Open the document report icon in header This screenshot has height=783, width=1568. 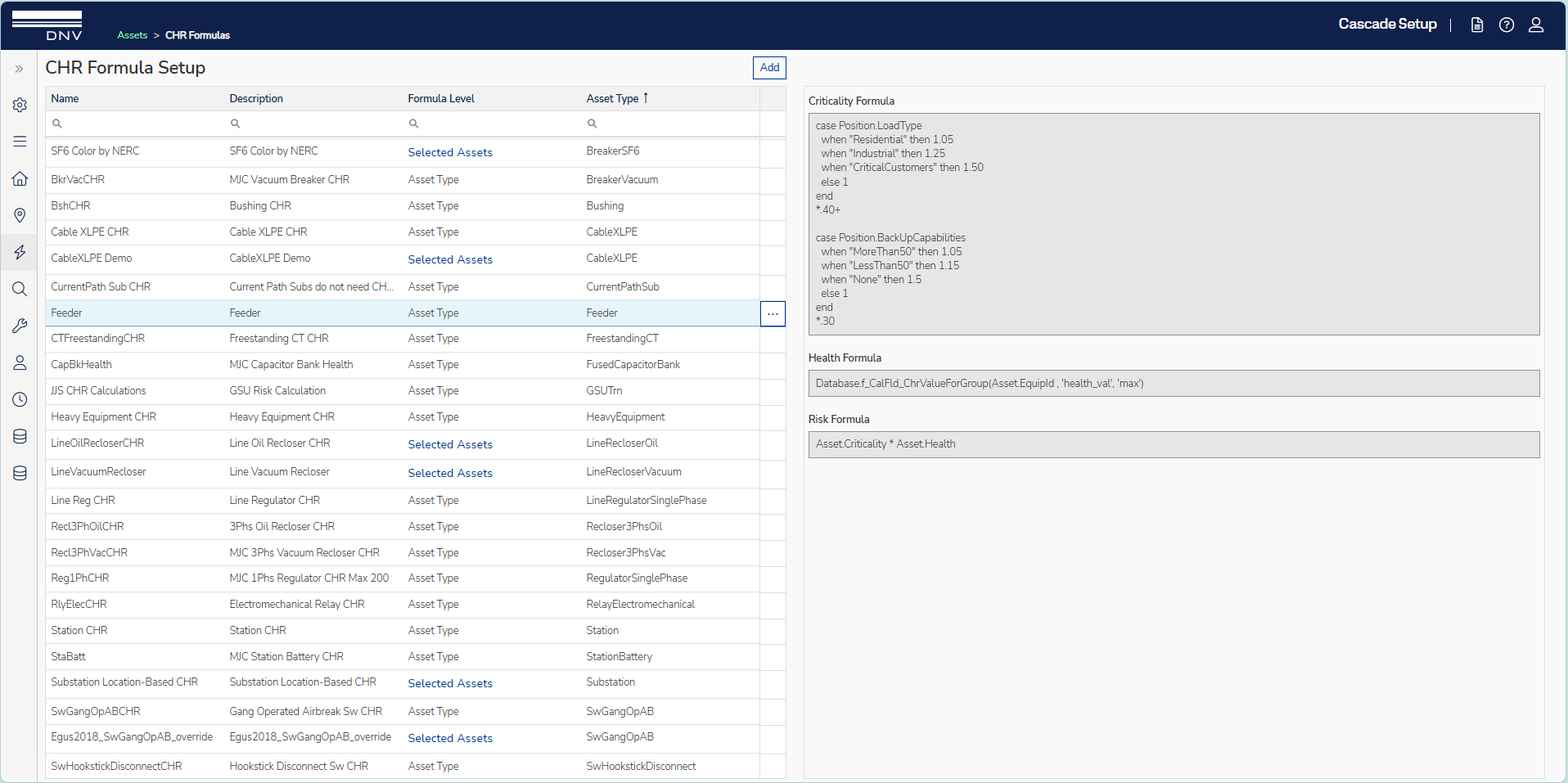coord(1477,25)
